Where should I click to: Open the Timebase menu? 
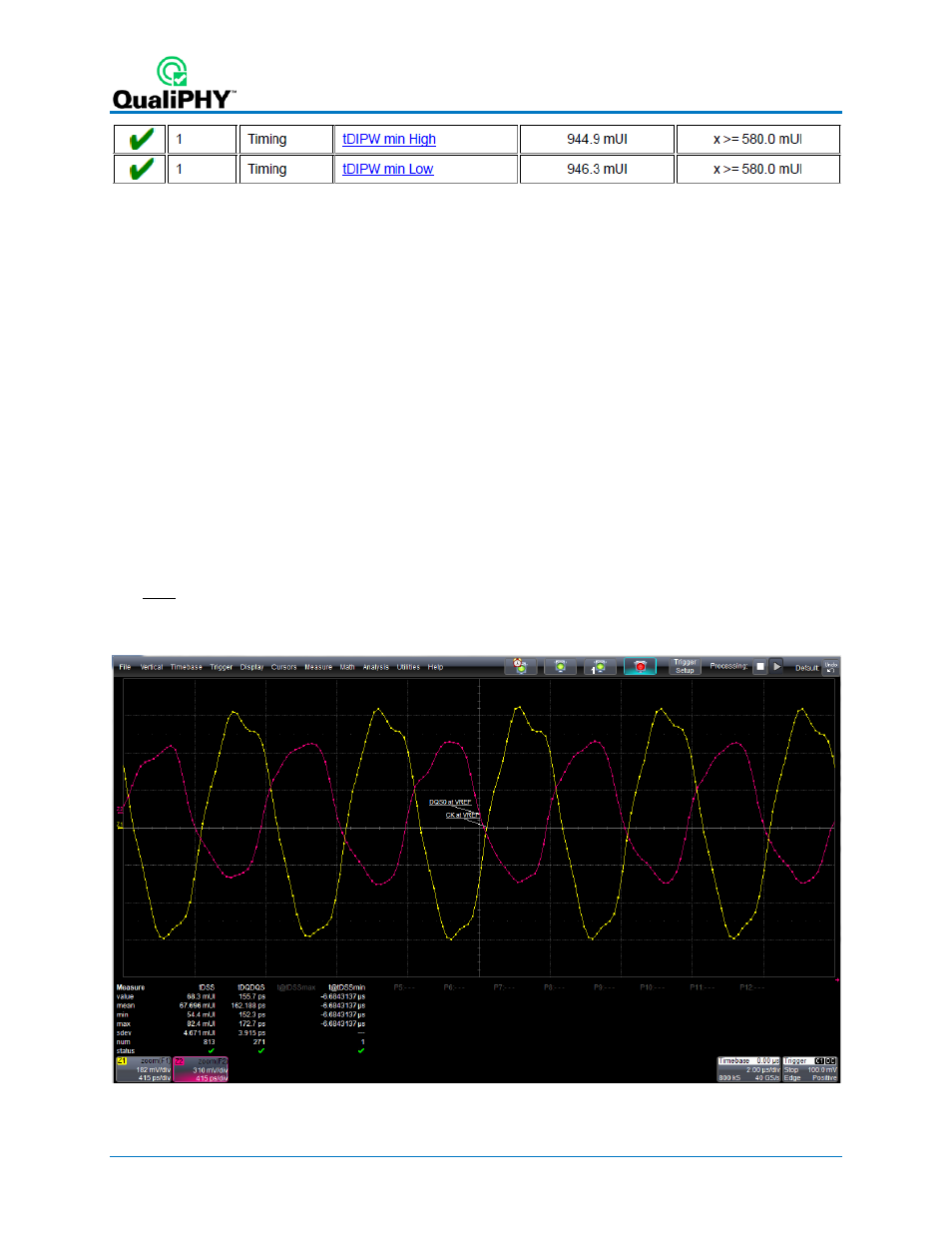pos(186,667)
